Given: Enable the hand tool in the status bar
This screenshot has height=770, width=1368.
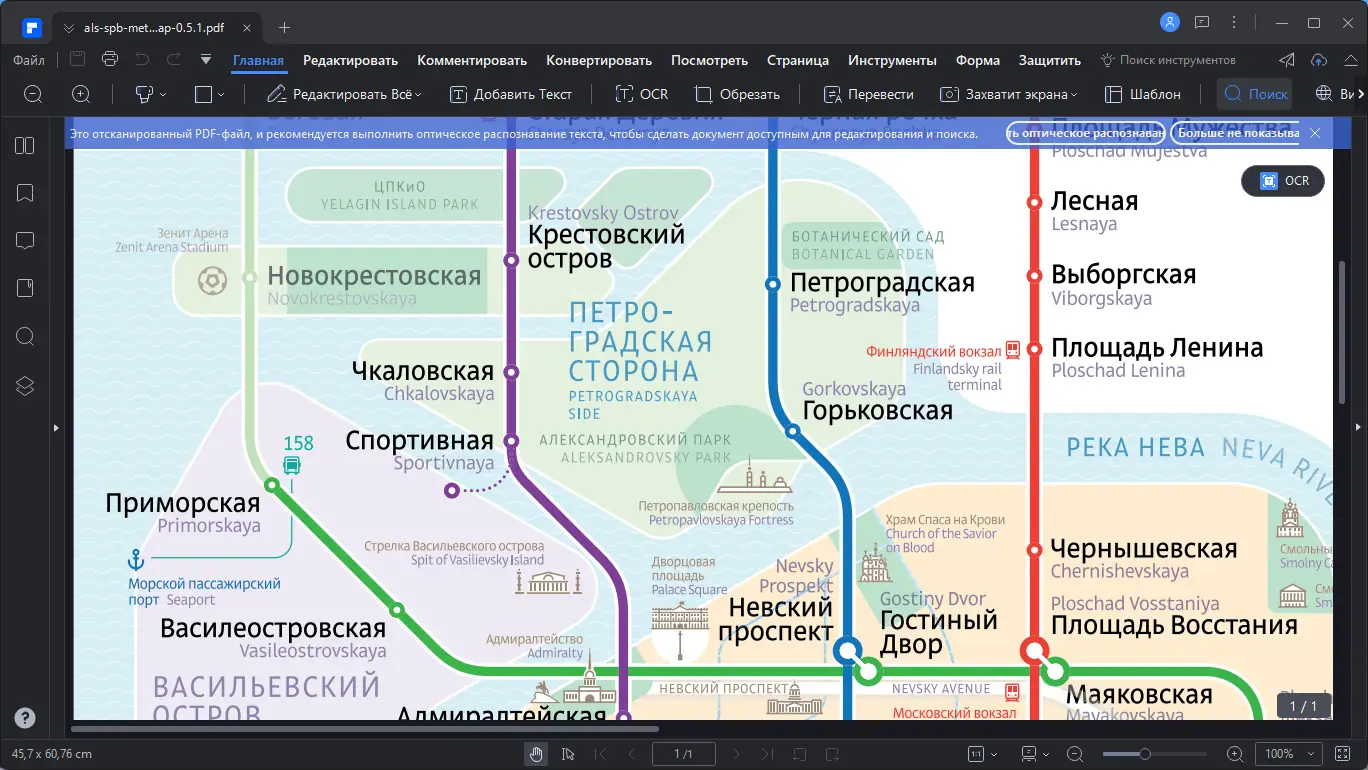Looking at the screenshot, I should pyautogui.click(x=536, y=754).
